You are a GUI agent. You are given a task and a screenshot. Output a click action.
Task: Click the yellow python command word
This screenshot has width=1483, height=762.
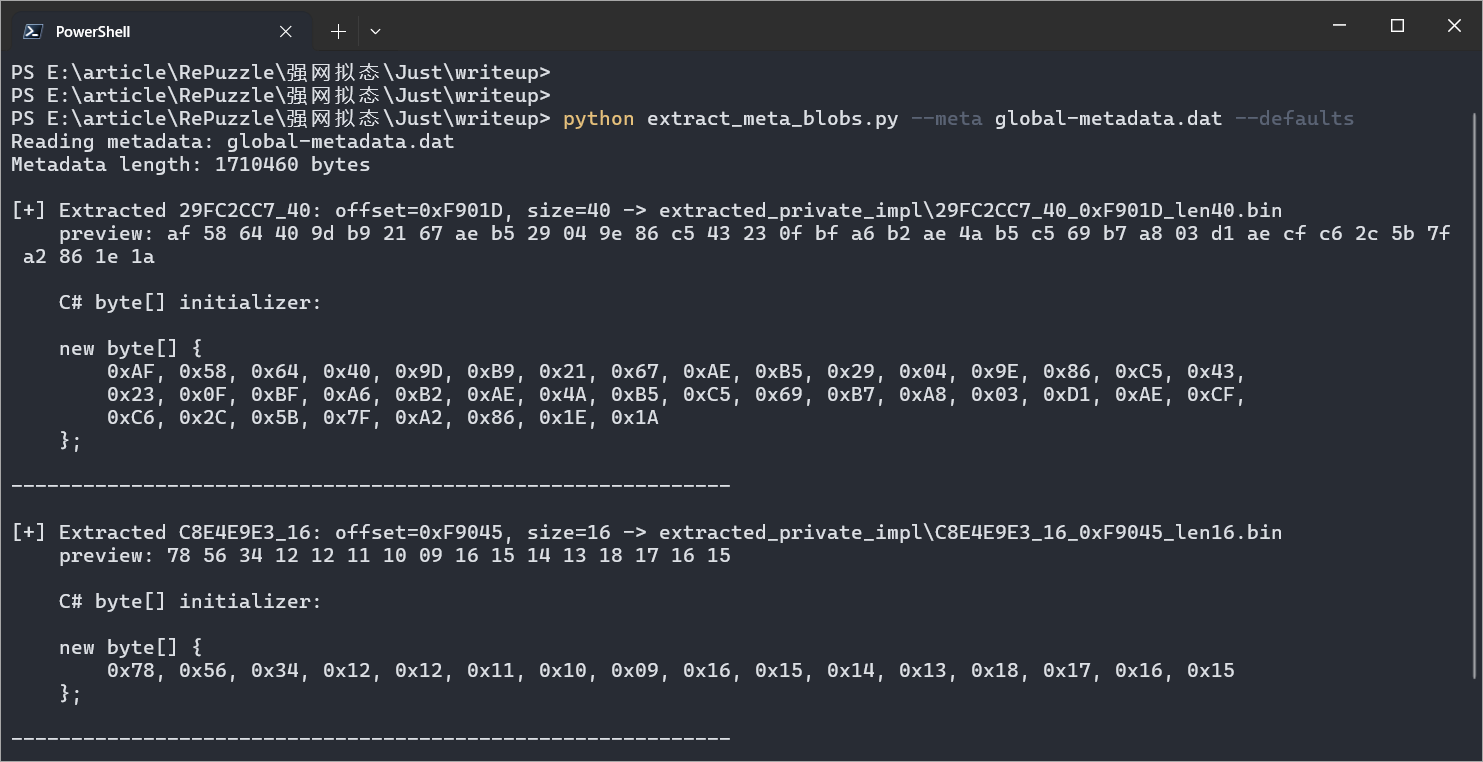598,118
